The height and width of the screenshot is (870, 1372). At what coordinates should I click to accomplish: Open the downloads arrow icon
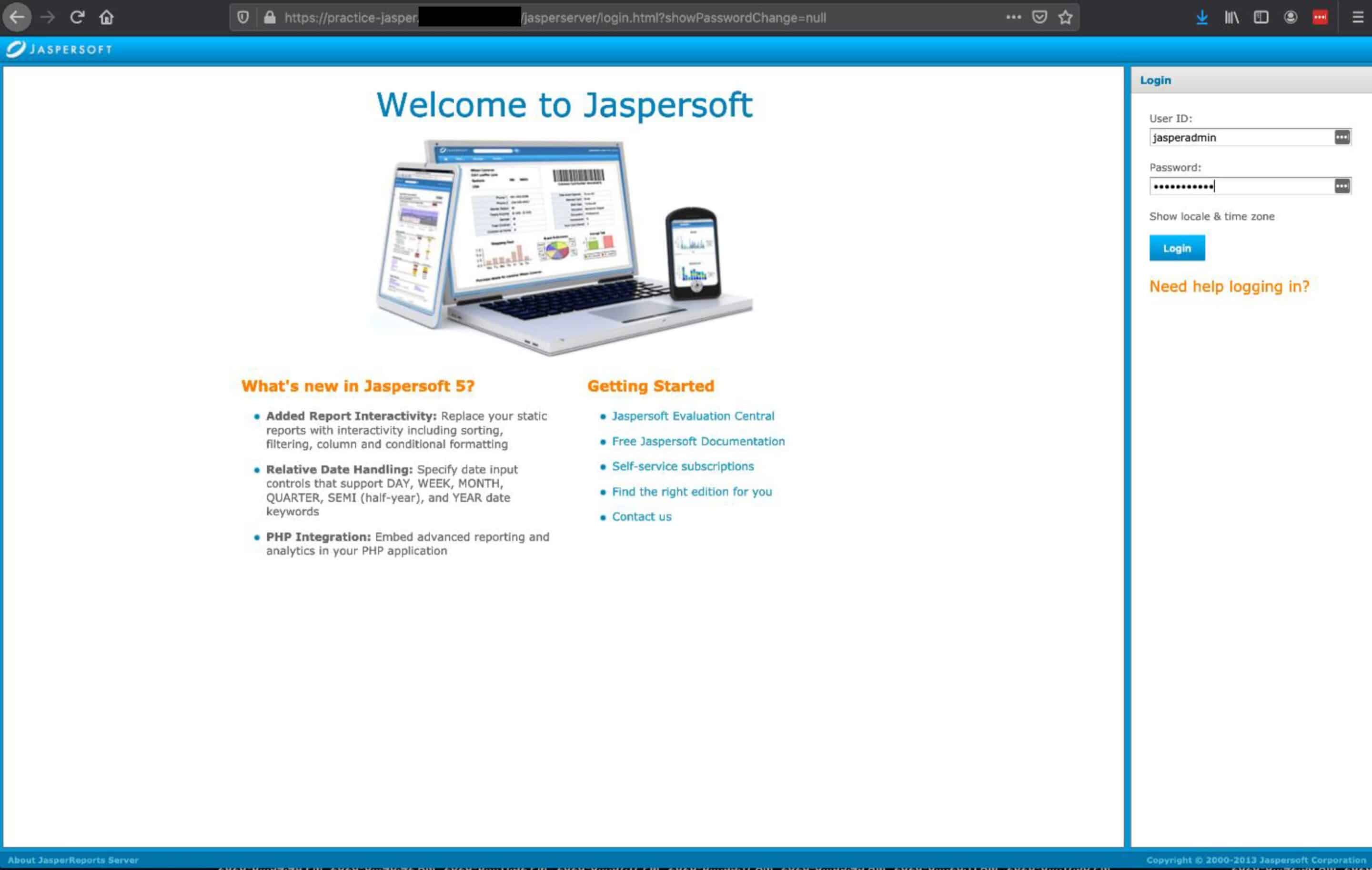pos(1202,18)
